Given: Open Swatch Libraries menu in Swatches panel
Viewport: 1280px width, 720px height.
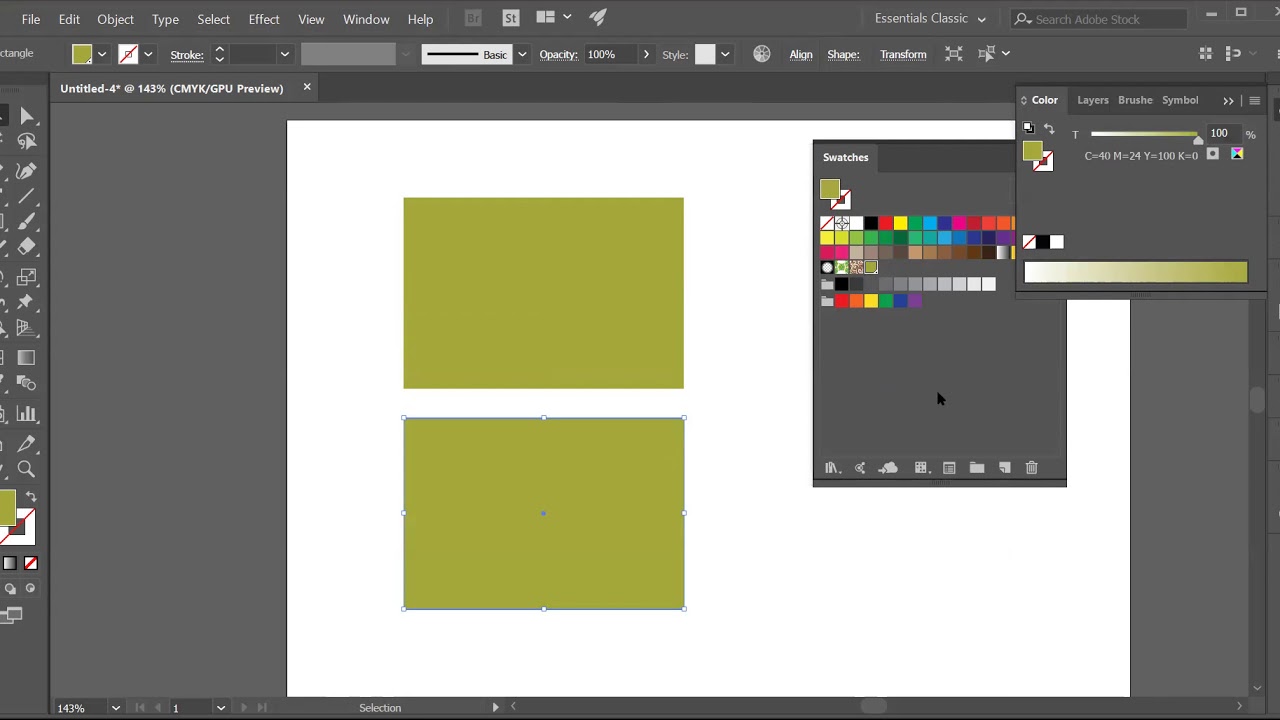Looking at the screenshot, I should [831, 468].
